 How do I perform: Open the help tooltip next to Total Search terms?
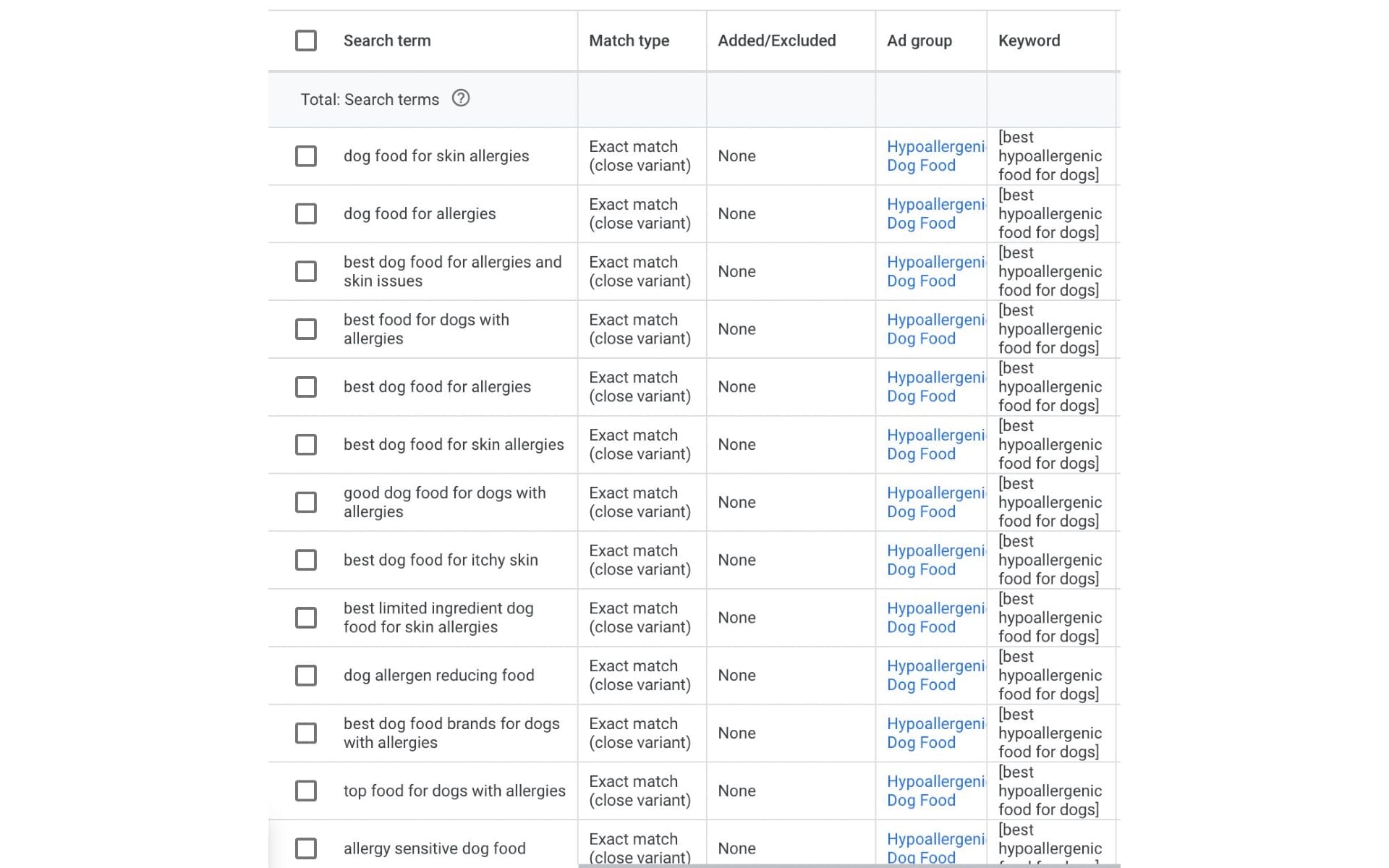tap(461, 99)
